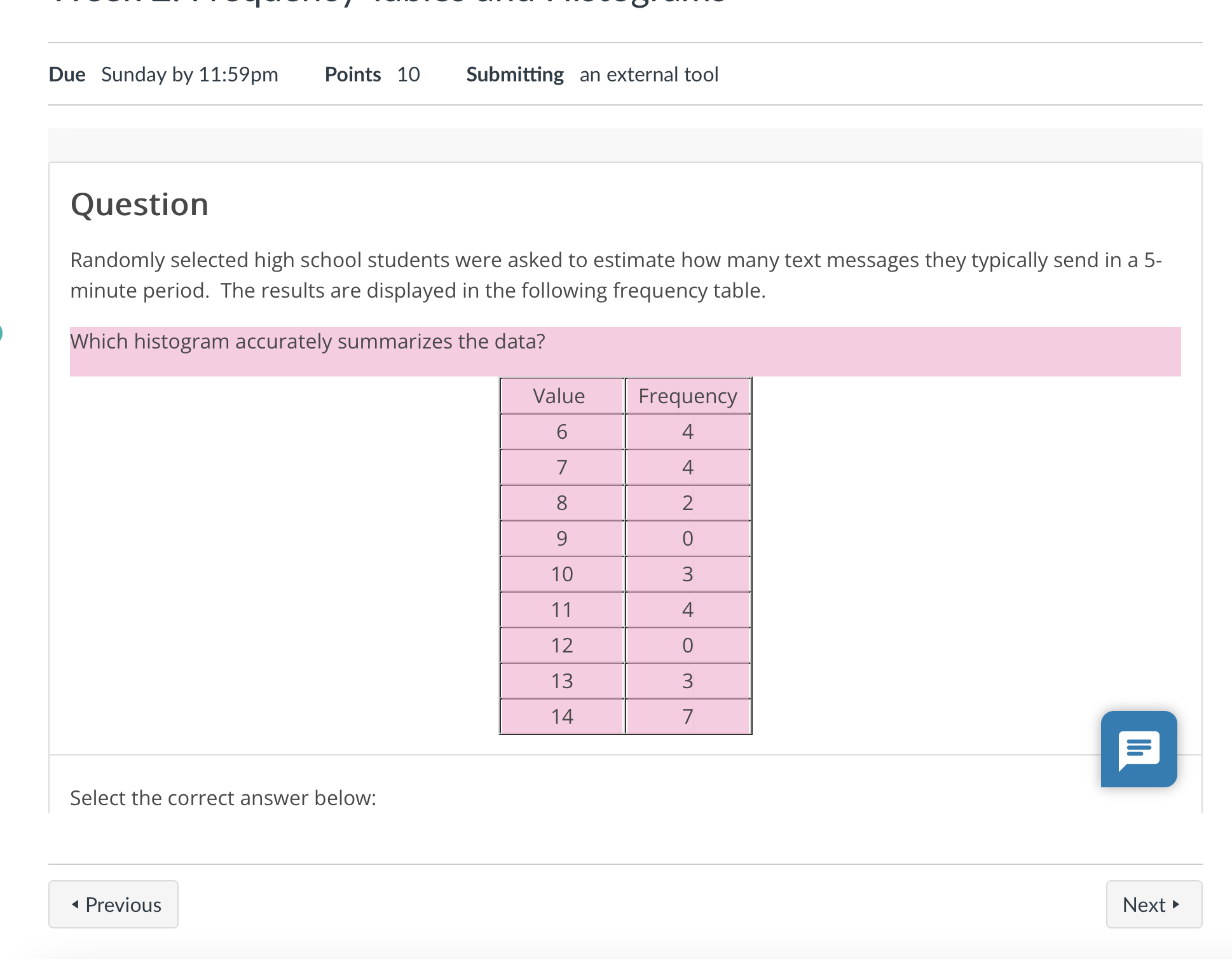Click 'Select the correct answer below' text
This screenshot has height=959, width=1232.
[x=223, y=797]
